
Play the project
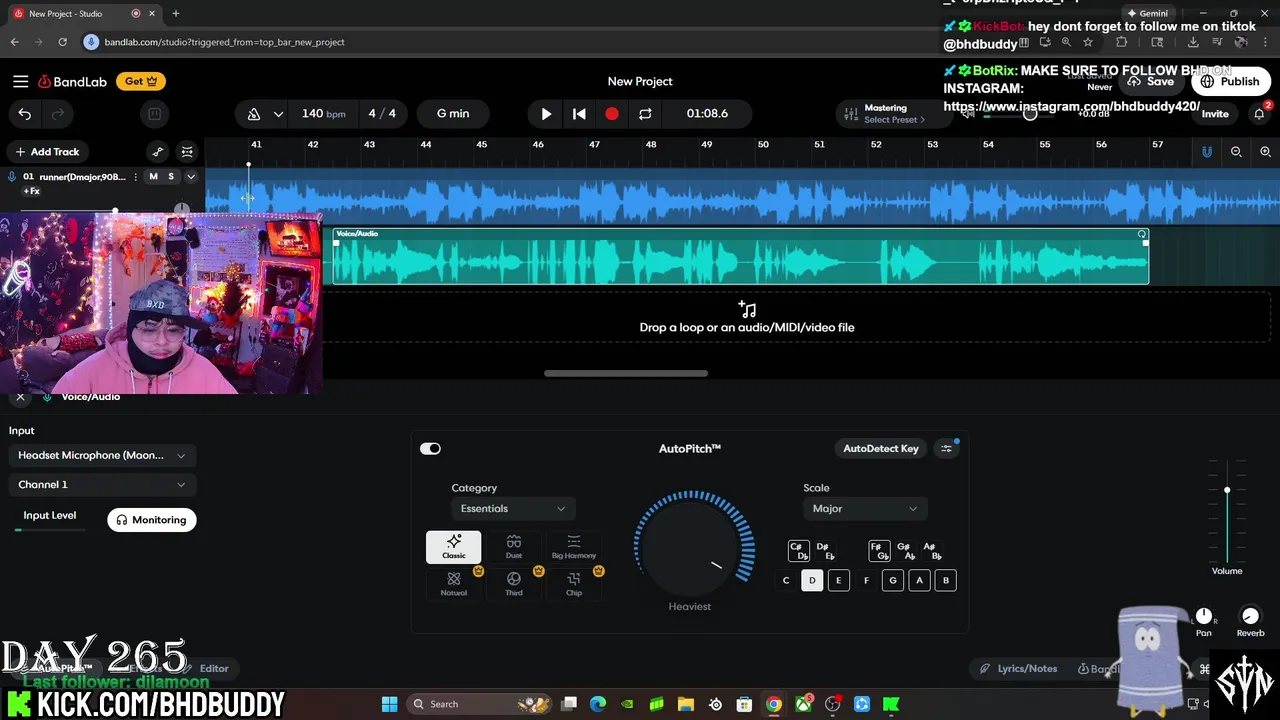pyautogui.click(x=546, y=114)
